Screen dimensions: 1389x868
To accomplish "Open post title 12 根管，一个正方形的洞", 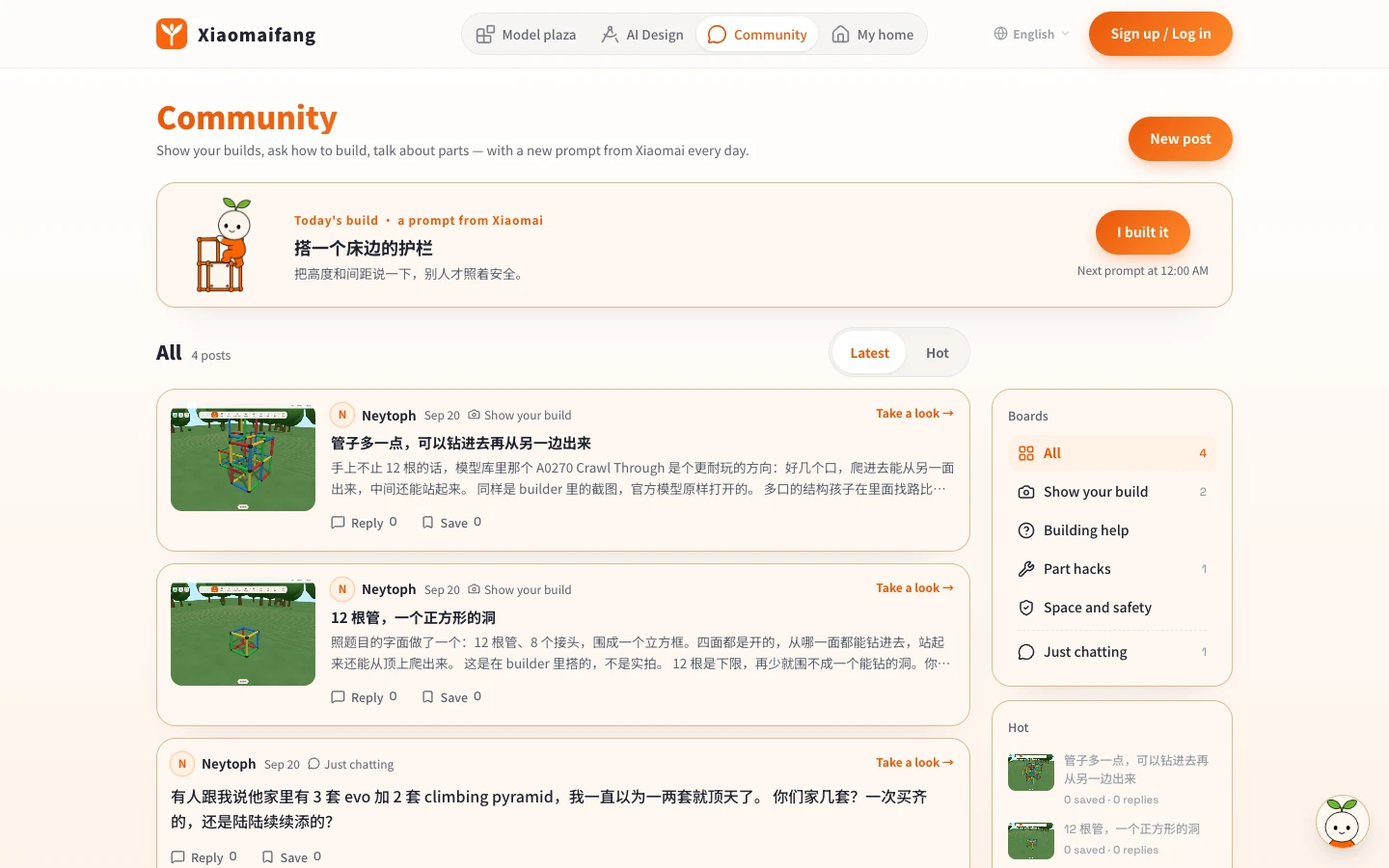I will [x=413, y=618].
